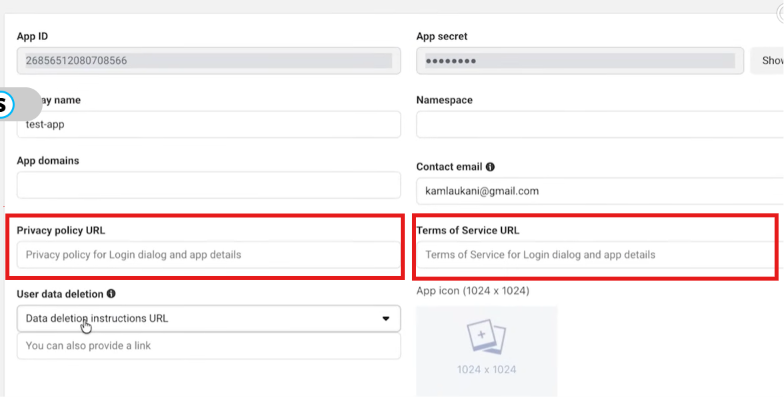Click the 'Terms of Service URL' label
The height and width of the screenshot is (397, 784).
pos(468,230)
